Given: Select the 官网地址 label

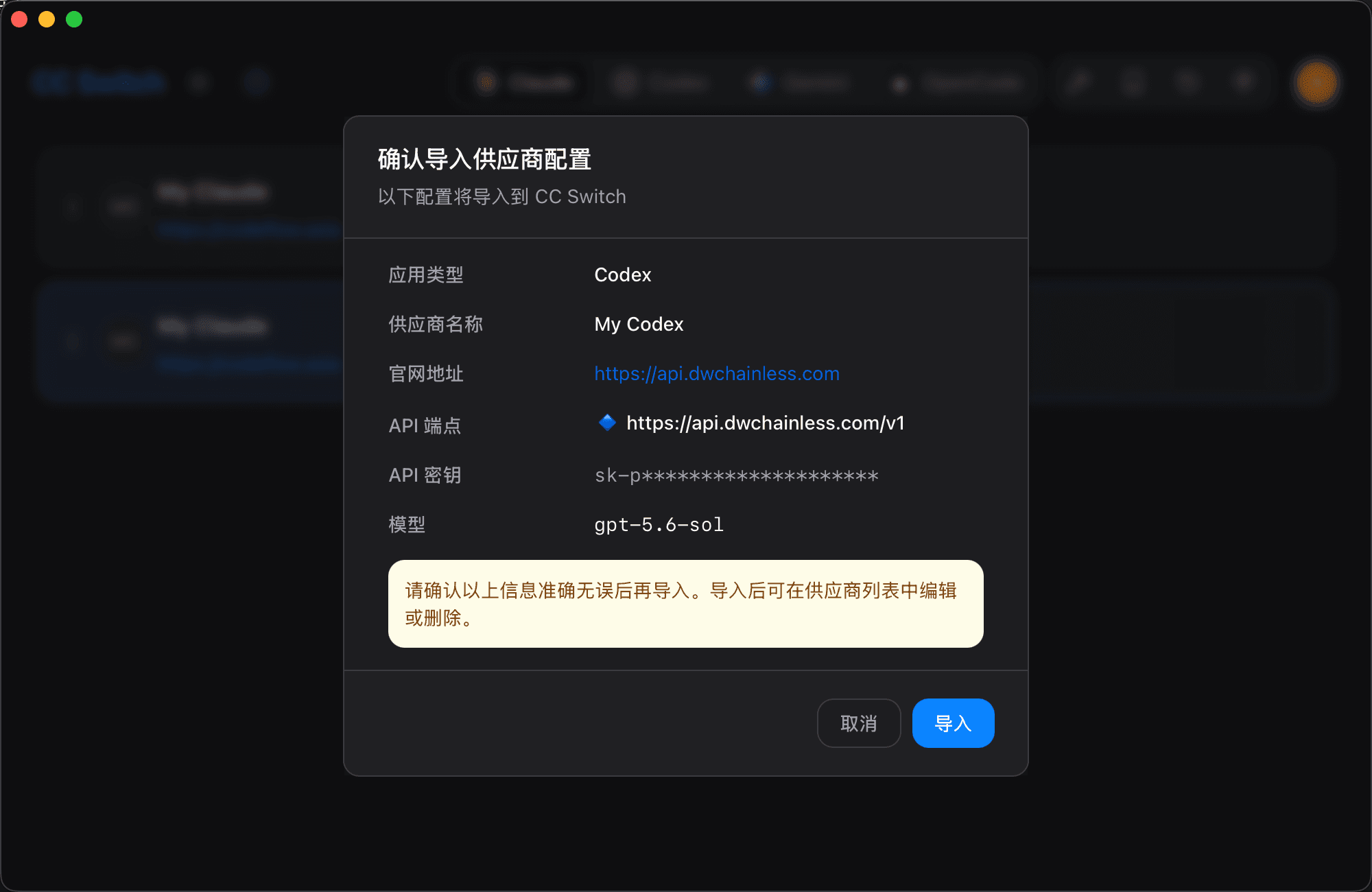Looking at the screenshot, I should click(x=426, y=373).
